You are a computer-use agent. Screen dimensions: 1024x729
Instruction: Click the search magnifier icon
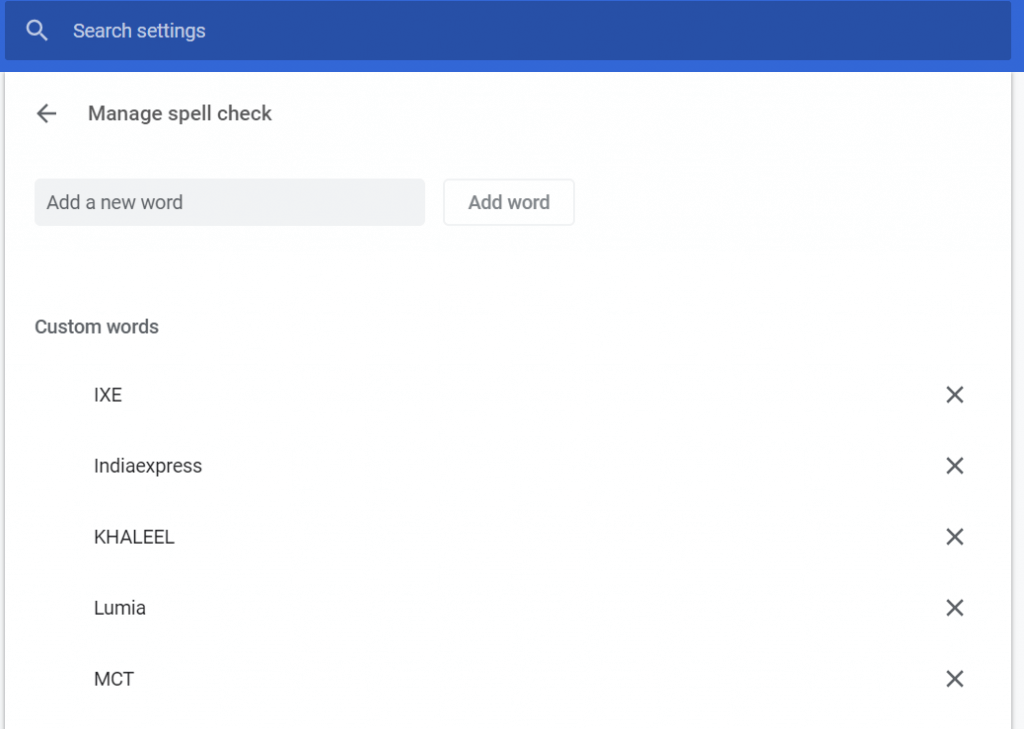(37, 31)
